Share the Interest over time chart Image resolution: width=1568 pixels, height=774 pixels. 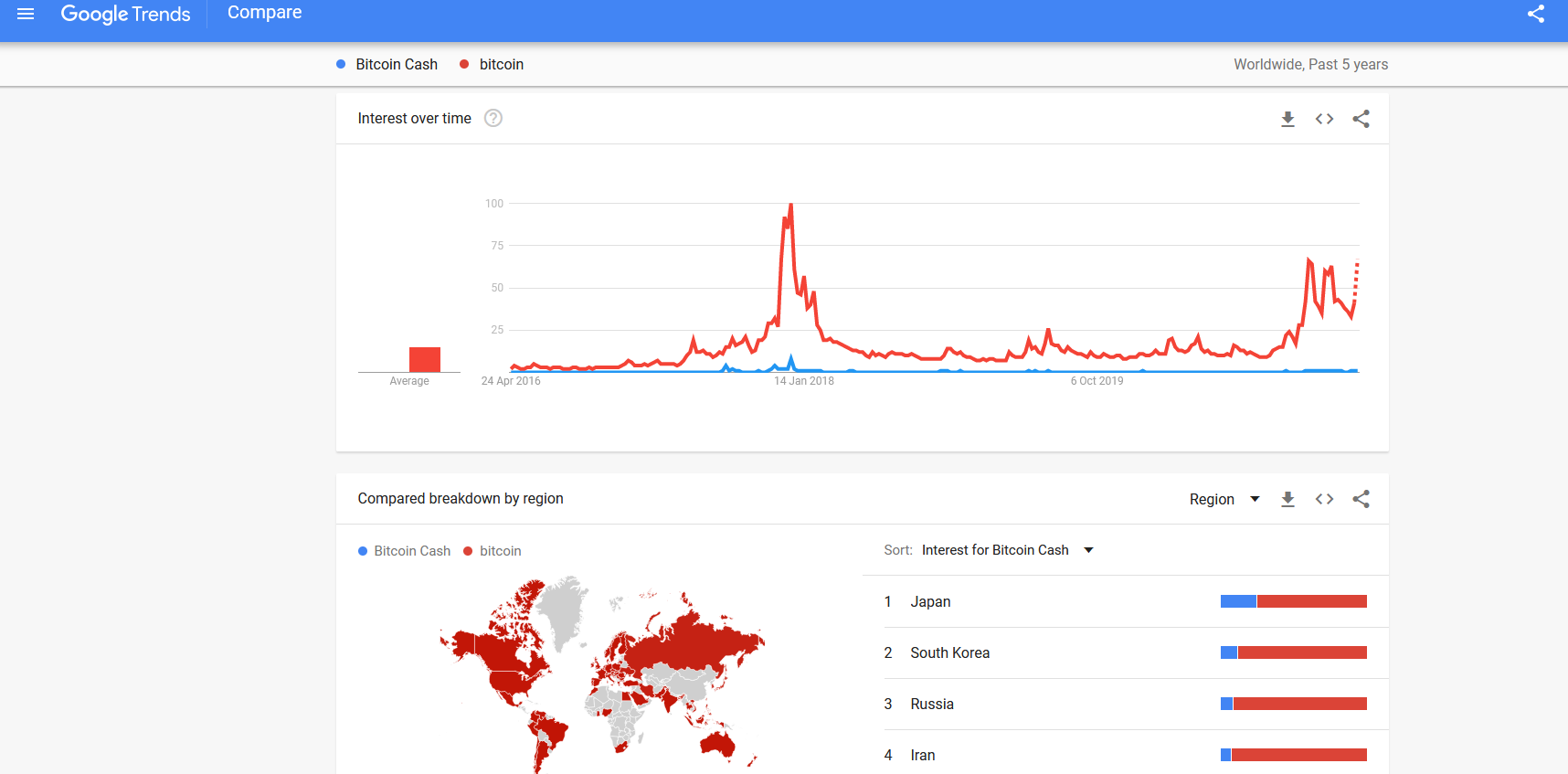(1361, 119)
